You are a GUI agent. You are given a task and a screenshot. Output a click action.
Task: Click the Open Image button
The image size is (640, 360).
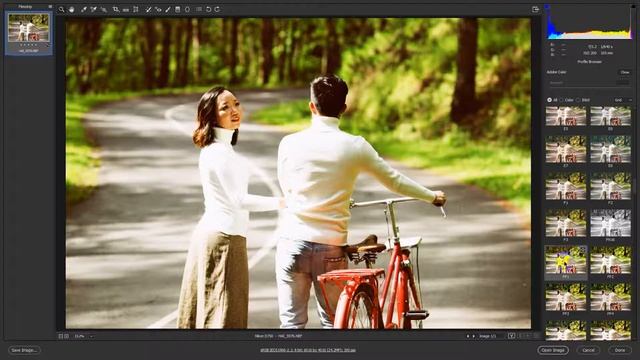(553, 350)
